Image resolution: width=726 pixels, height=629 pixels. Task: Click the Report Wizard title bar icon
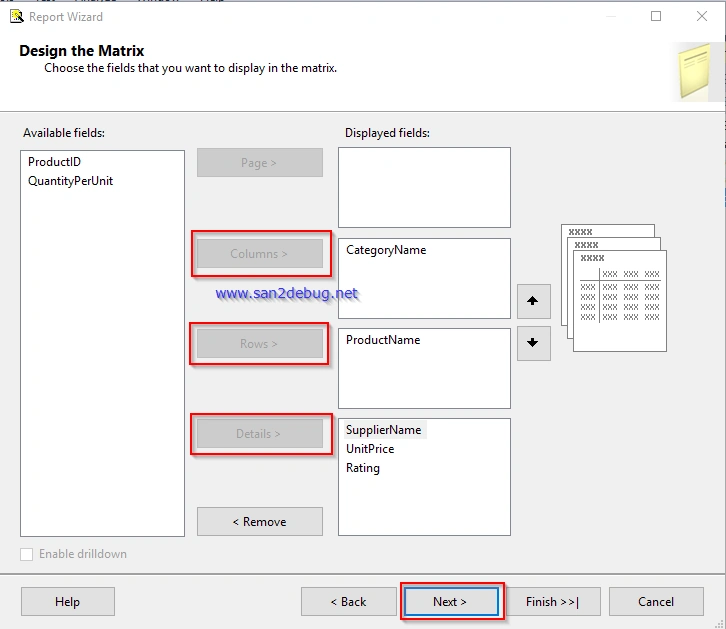[x=17, y=17]
